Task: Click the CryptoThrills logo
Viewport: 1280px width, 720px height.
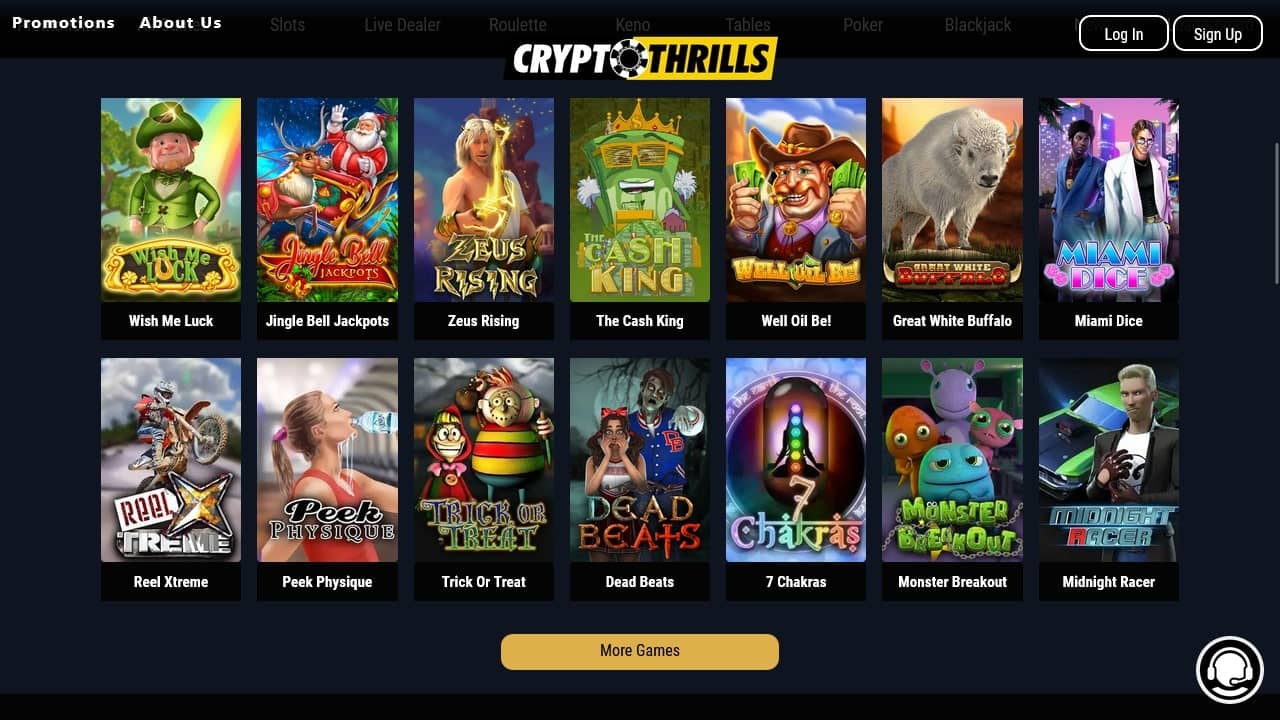Action: (x=640, y=59)
